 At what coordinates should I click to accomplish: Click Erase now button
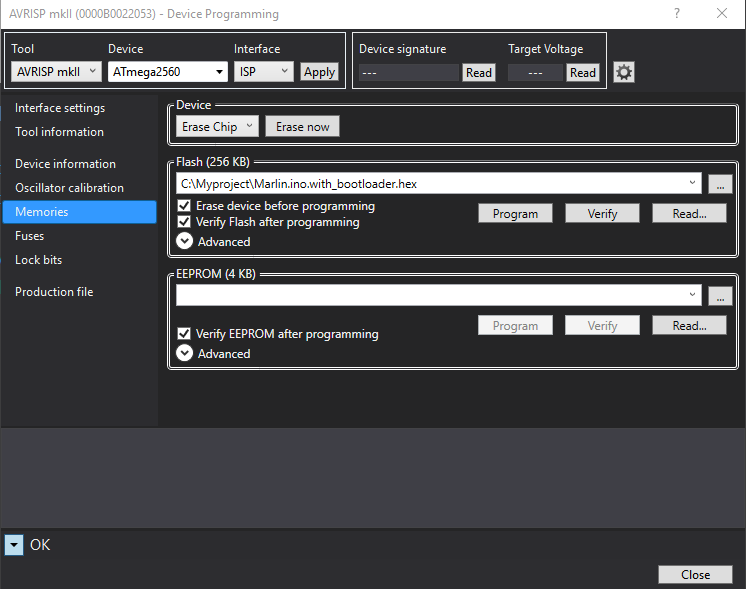303,127
